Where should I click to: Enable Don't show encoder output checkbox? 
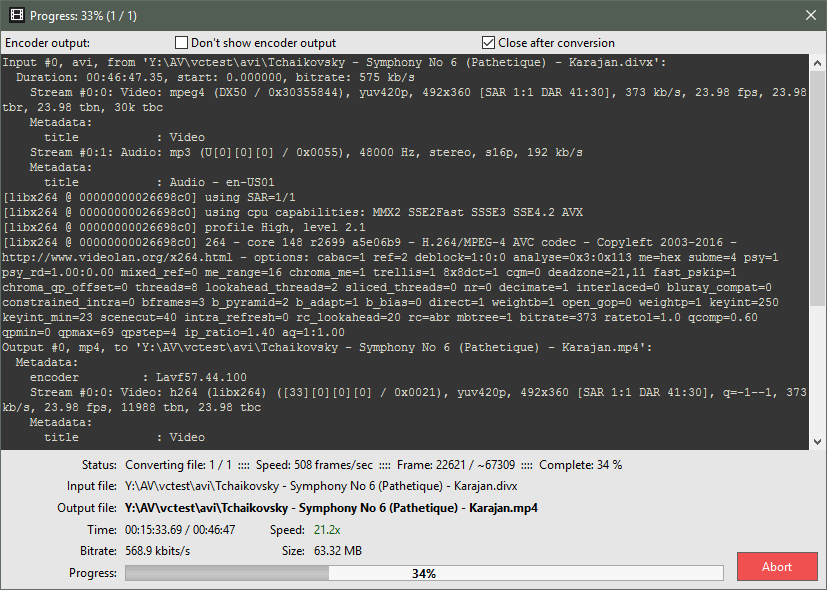click(x=181, y=43)
